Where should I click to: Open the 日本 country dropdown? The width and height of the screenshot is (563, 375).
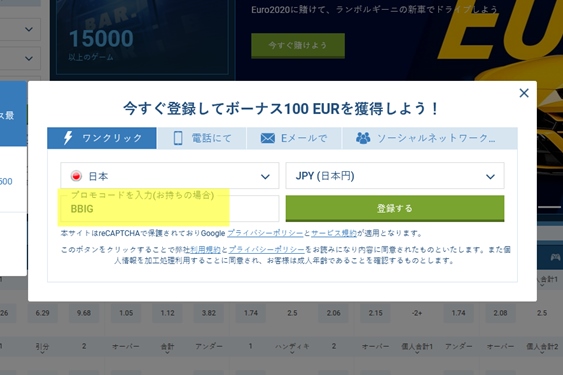tap(169, 176)
